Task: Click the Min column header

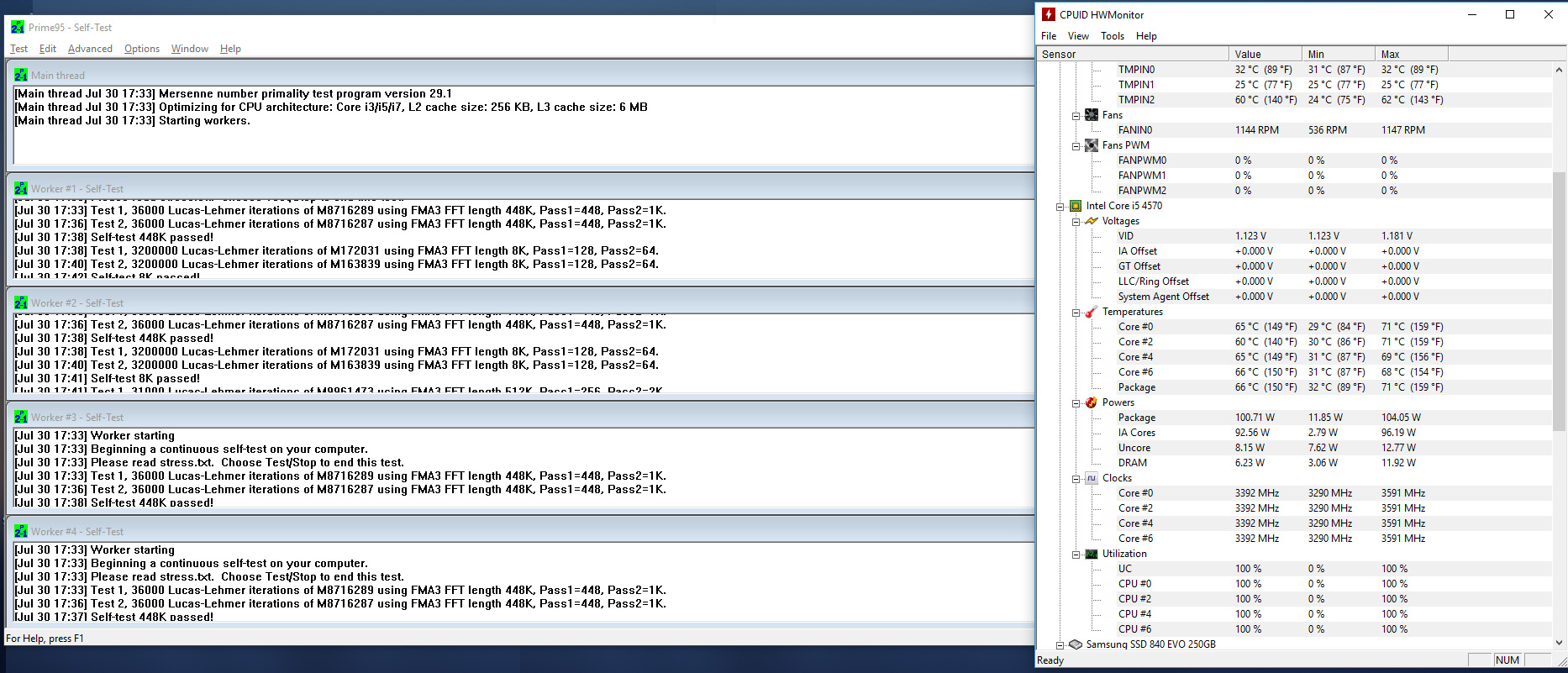Action: coord(1338,54)
